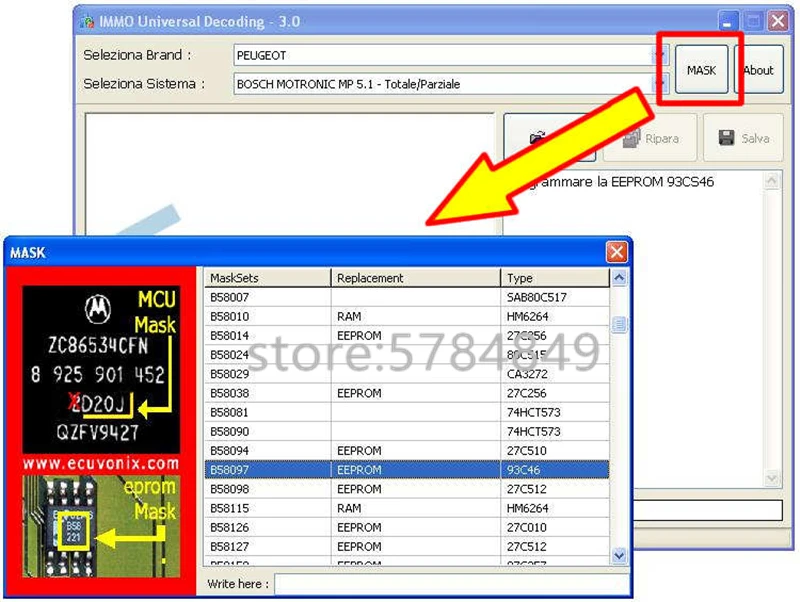The image size is (800, 602).
Task: Sort by the Type column header
Action: [555, 278]
